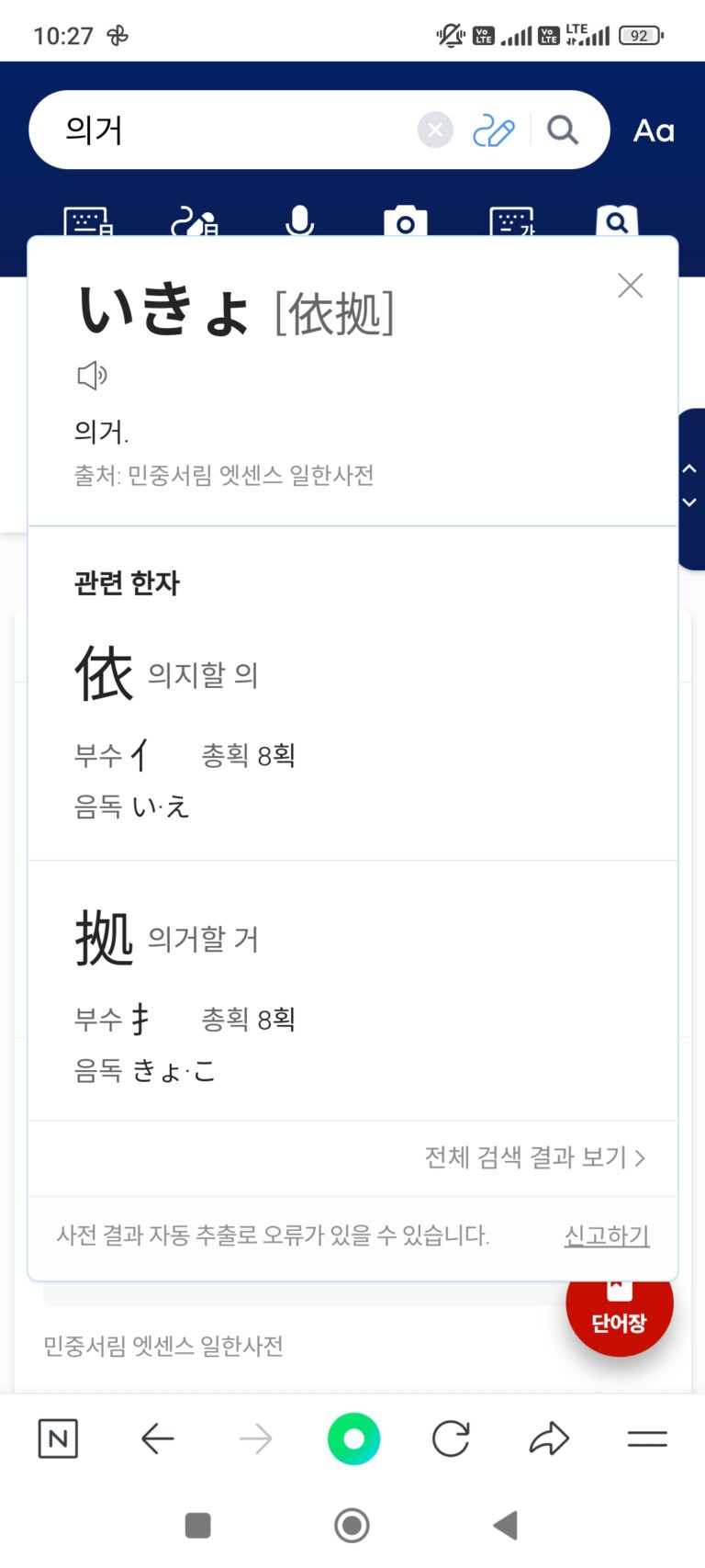This screenshot has height=1568, width=705.
Task: Open handwriting input pen icon in search bar
Action: (x=493, y=130)
